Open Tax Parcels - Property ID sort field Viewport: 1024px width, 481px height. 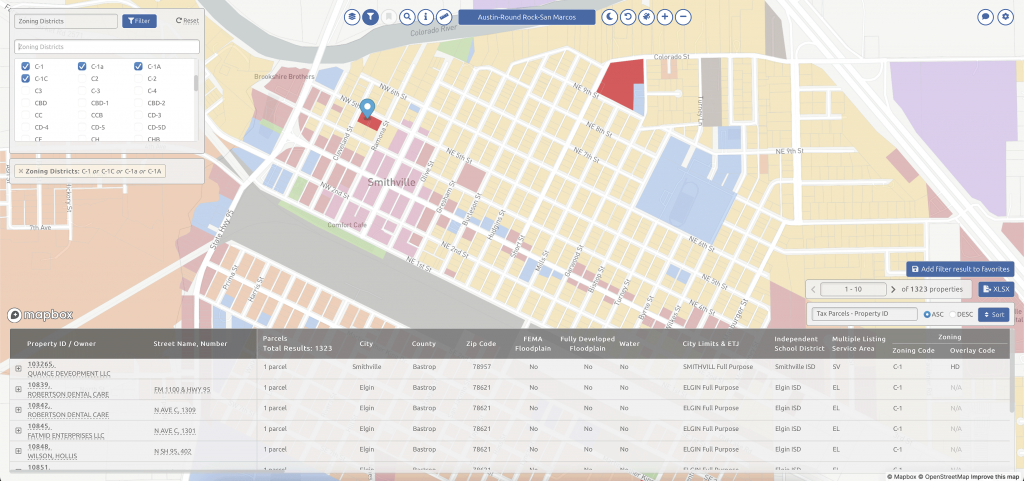point(865,314)
